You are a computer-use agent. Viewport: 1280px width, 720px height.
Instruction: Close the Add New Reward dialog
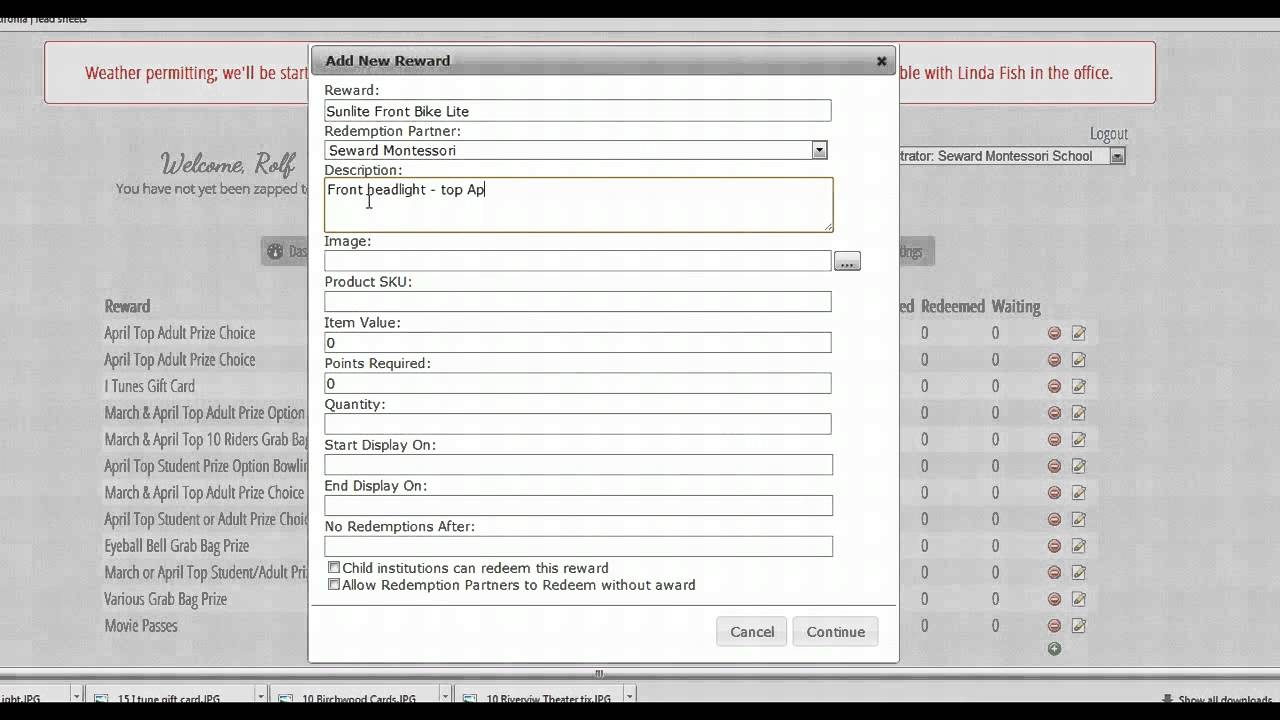coord(881,61)
